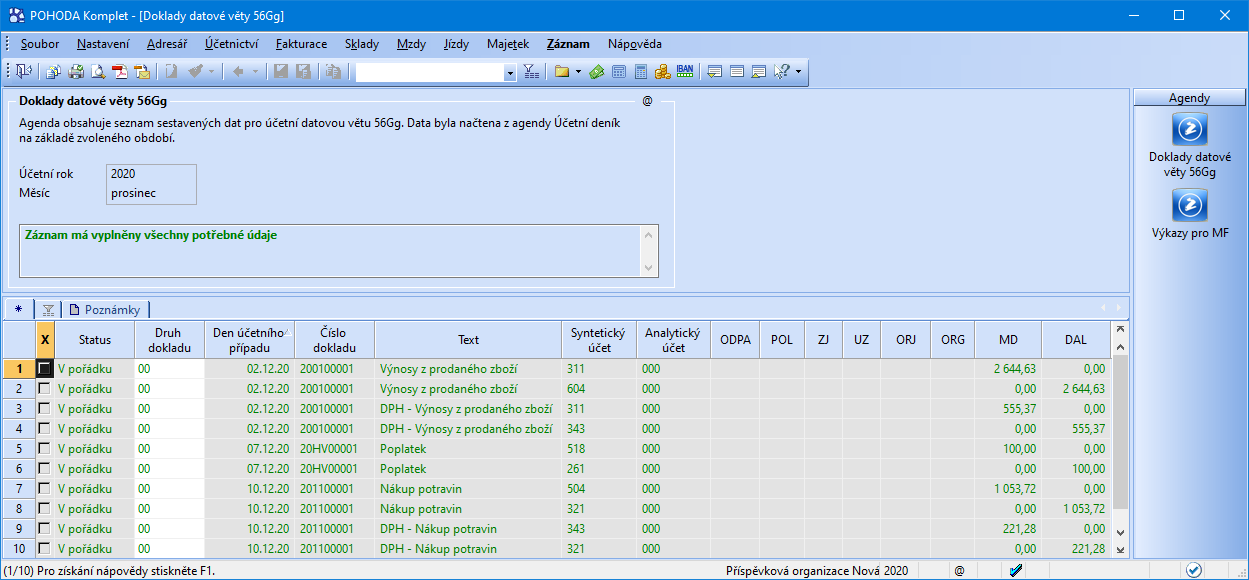Tick the checkbox in row 3
The width and height of the screenshot is (1249, 580).
pyautogui.click(x=44, y=409)
